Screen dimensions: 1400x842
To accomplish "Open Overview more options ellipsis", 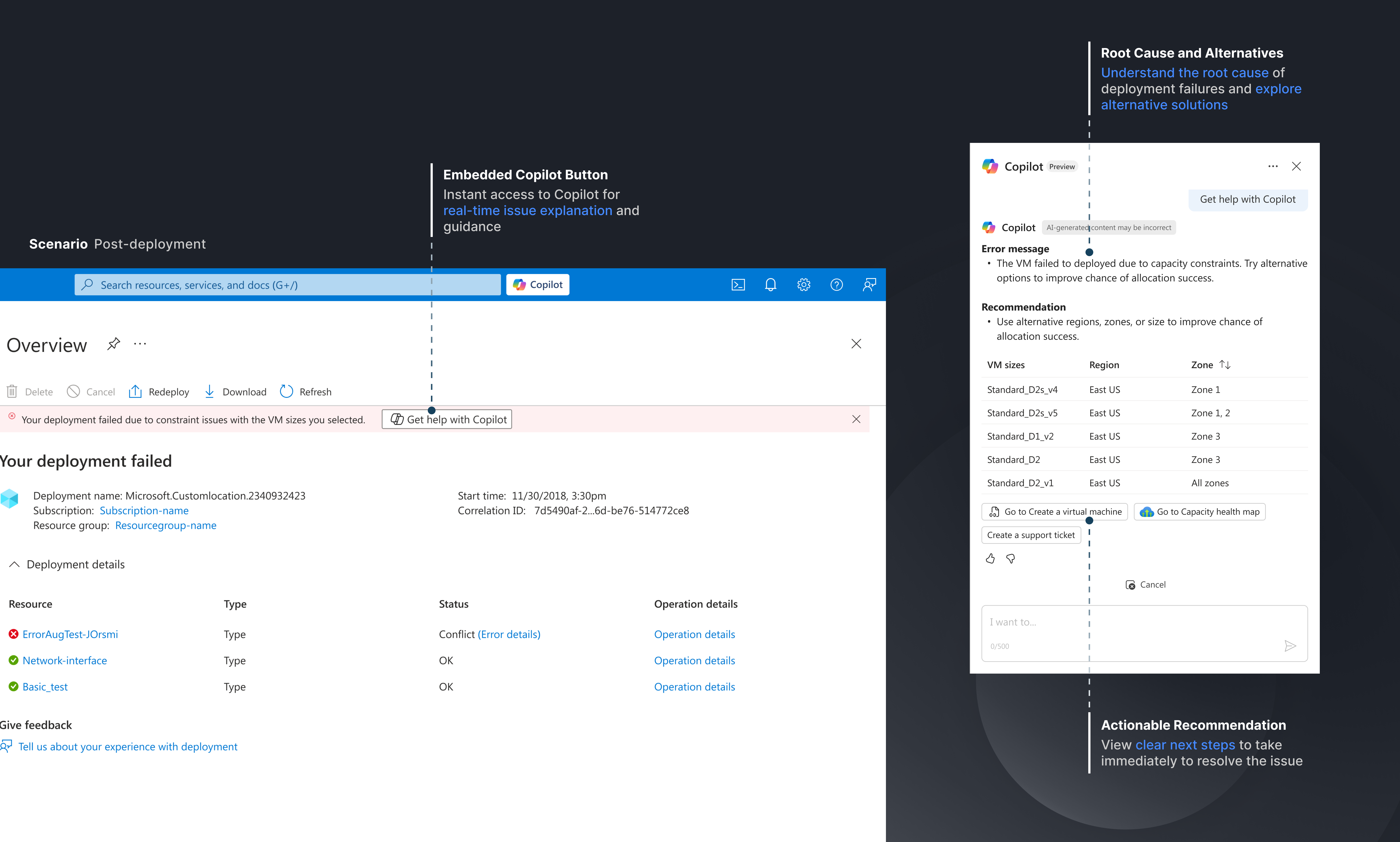I will [140, 344].
